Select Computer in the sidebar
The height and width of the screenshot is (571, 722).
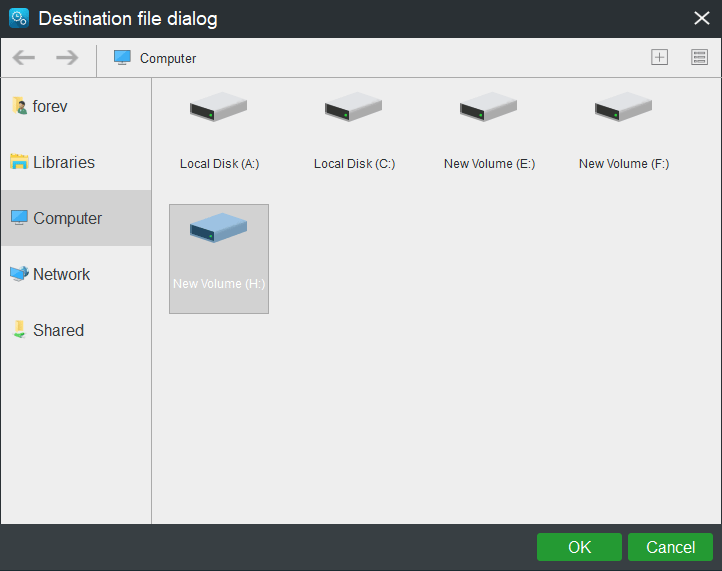(67, 218)
